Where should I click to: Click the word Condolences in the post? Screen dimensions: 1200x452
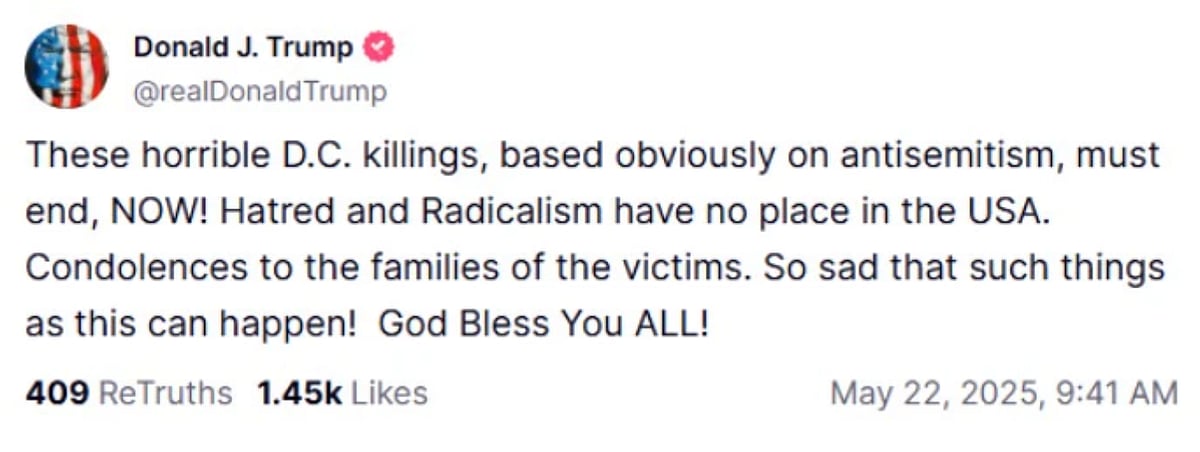click(x=122, y=270)
